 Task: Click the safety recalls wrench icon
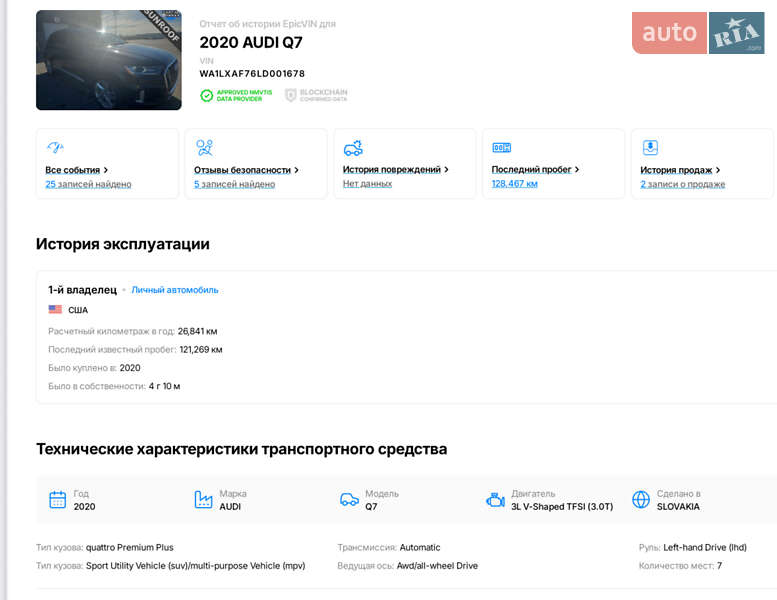tap(204, 148)
